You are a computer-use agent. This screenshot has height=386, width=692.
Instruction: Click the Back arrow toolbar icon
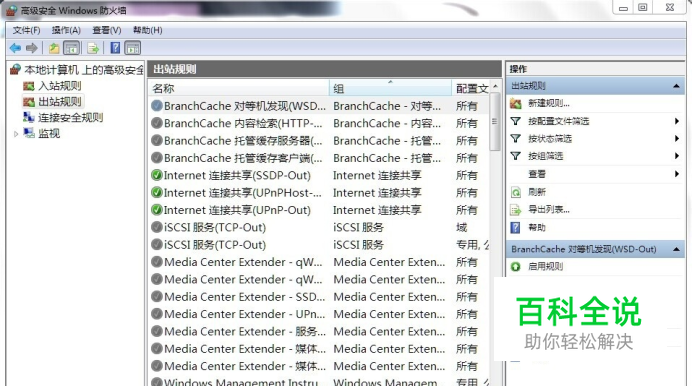click(15, 48)
